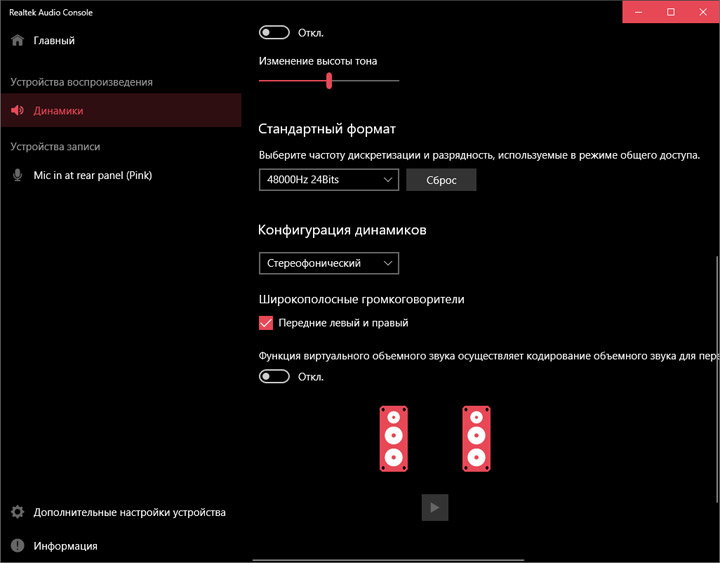Click the gear icon for Дополнительные настройки устройства
The height and width of the screenshot is (563, 720).
(x=17, y=512)
